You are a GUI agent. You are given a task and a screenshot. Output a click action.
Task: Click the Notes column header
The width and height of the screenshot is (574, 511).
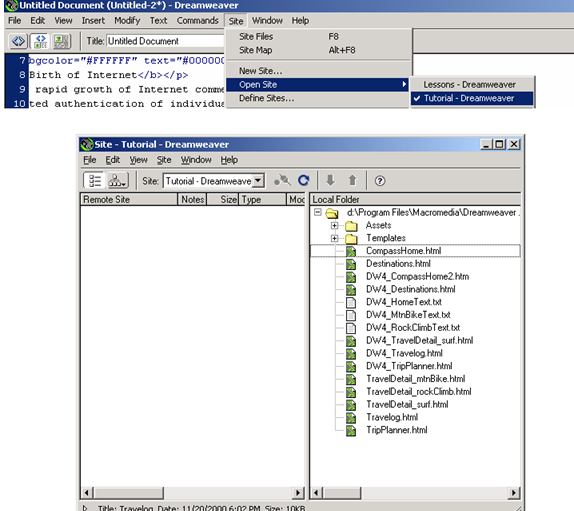click(193, 199)
